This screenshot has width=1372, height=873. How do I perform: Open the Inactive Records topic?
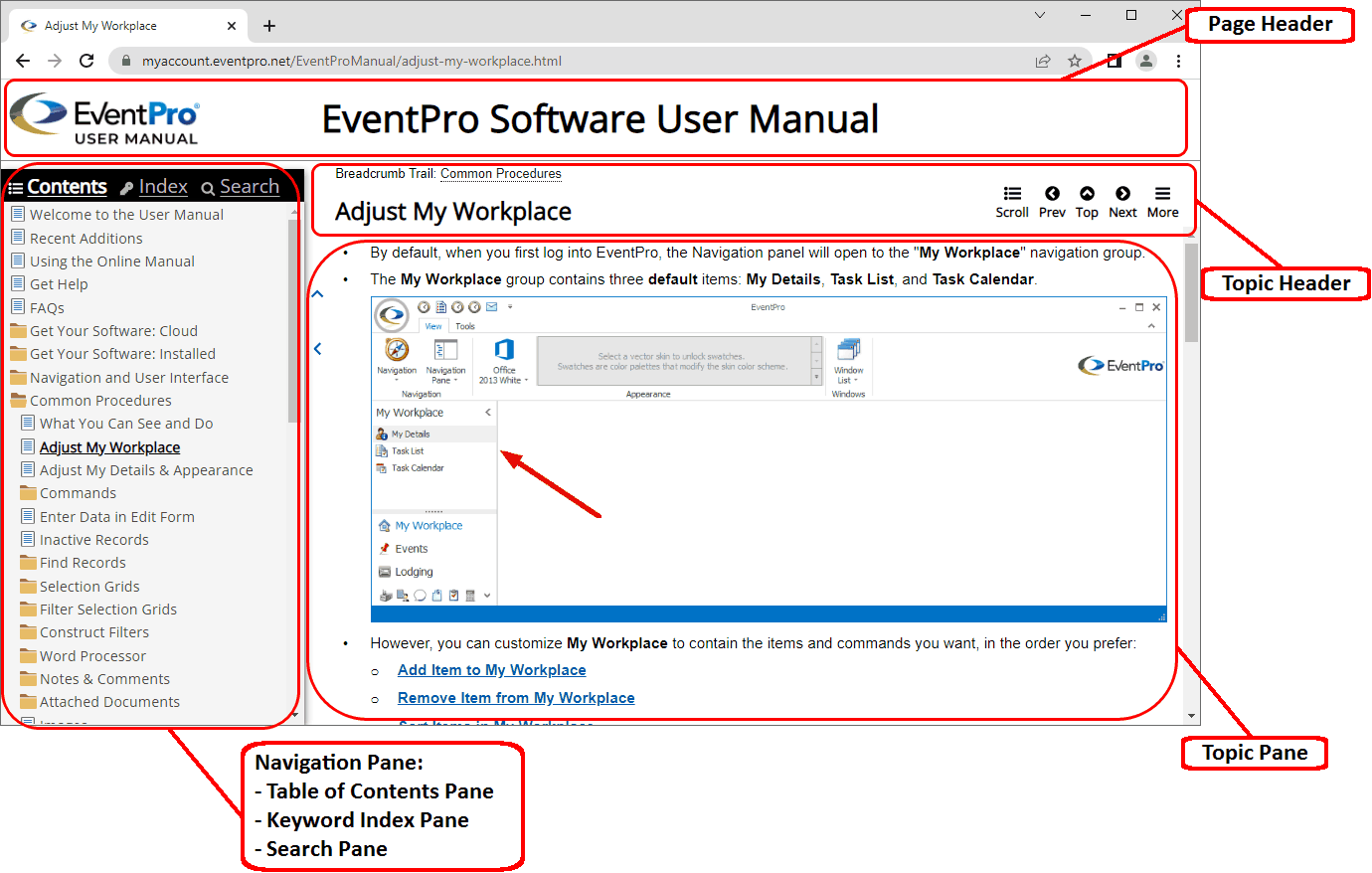(86, 540)
